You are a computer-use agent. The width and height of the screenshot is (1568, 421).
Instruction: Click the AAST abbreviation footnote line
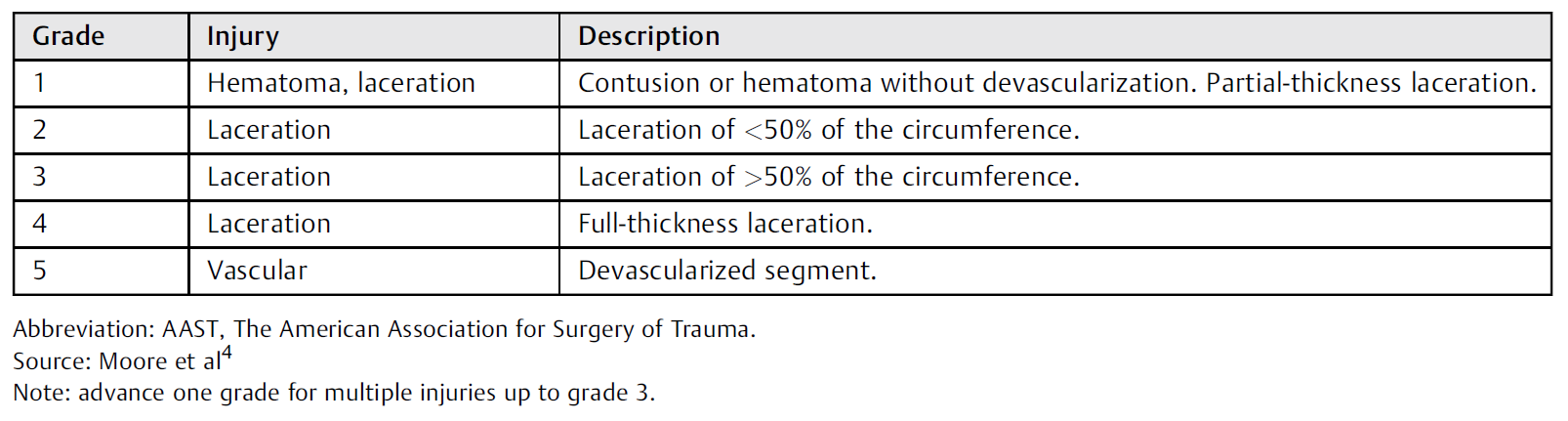click(x=385, y=329)
